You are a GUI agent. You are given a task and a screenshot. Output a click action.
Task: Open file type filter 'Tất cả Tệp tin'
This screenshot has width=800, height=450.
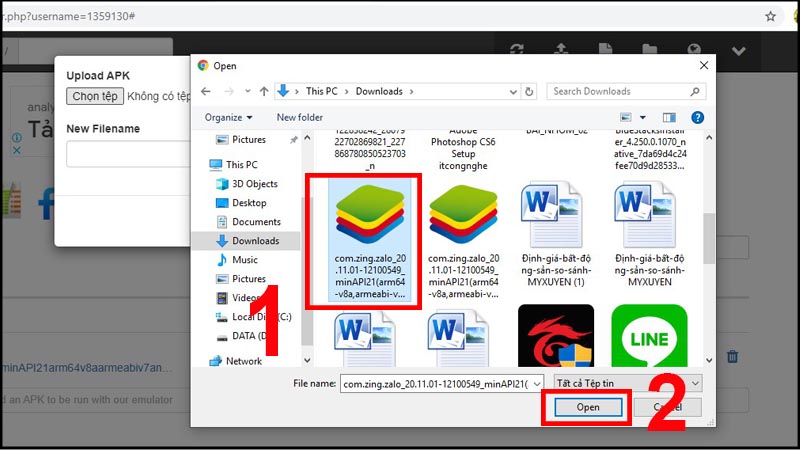628,383
